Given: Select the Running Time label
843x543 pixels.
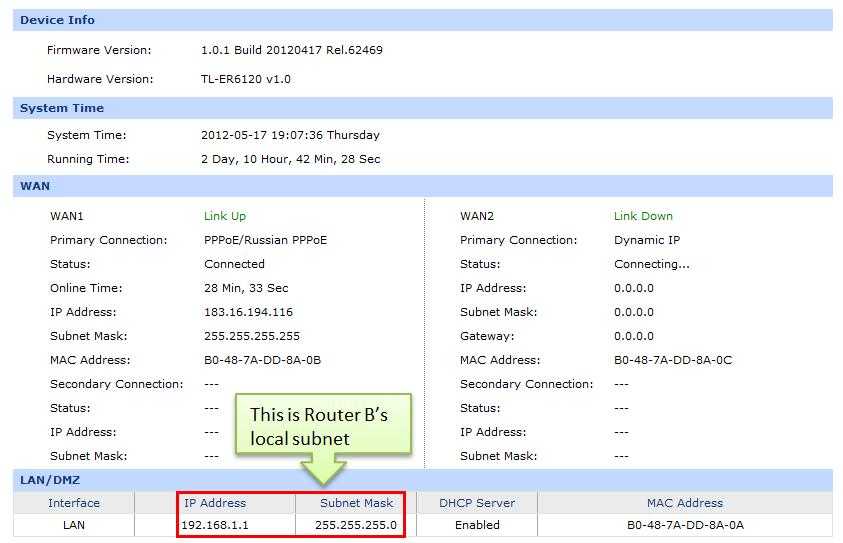Looking at the screenshot, I should tap(88, 159).
